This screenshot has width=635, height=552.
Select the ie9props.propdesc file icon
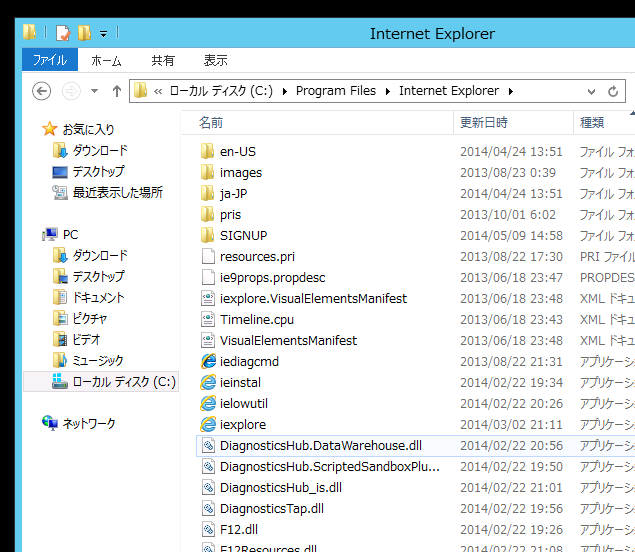[x=208, y=277]
